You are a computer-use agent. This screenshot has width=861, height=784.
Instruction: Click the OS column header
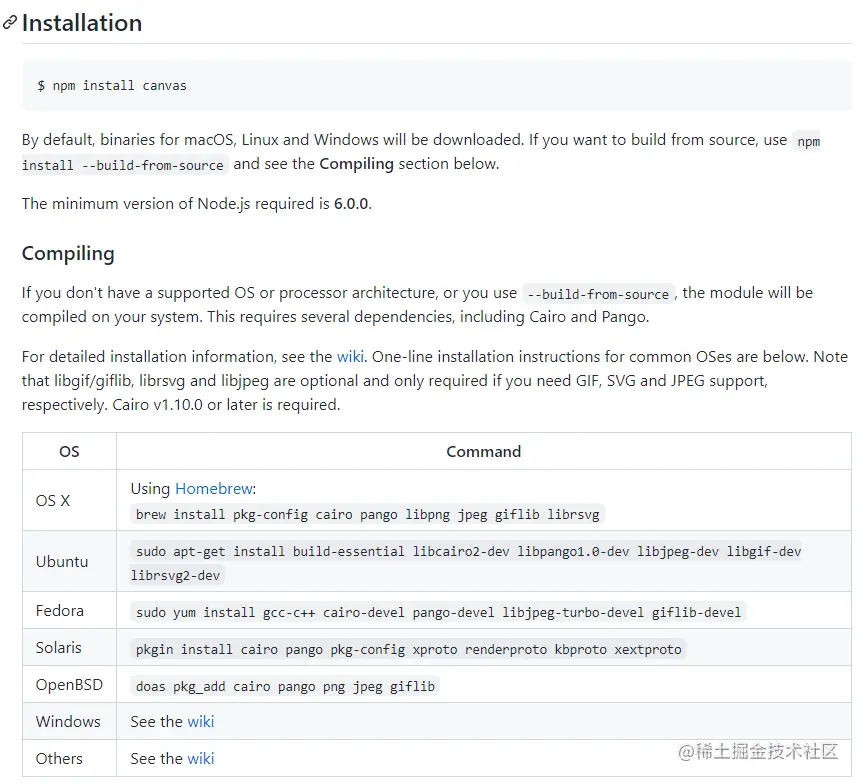pos(69,451)
